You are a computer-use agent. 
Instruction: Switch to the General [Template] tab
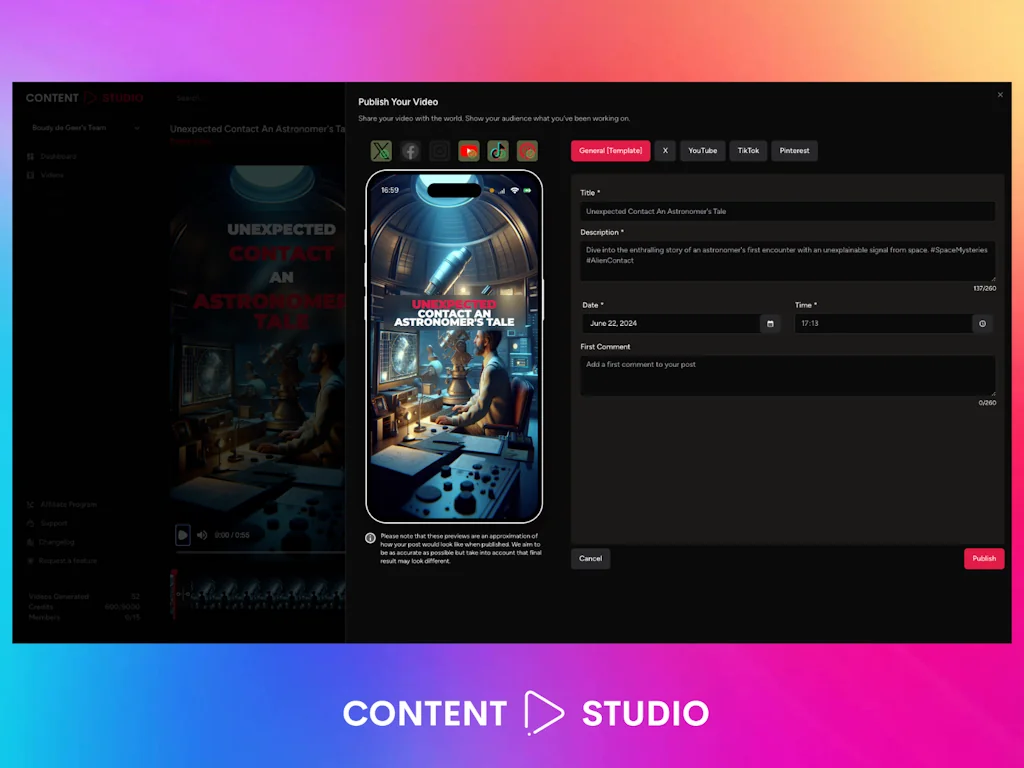(610, 150)
